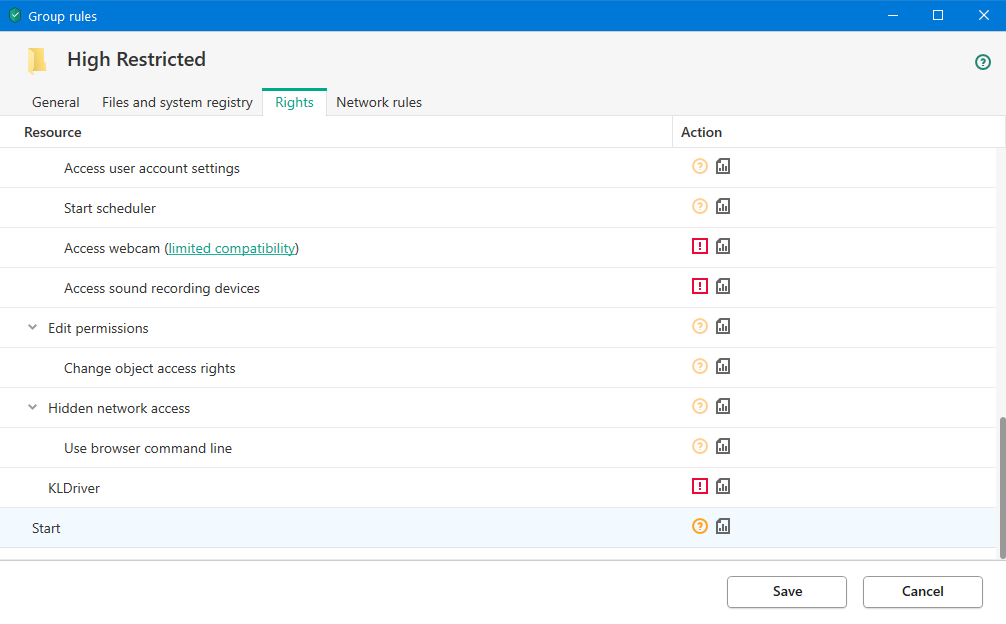Click the log events icon for Start row
This screenshot has height=624, width=1006.
pos(723,526)
